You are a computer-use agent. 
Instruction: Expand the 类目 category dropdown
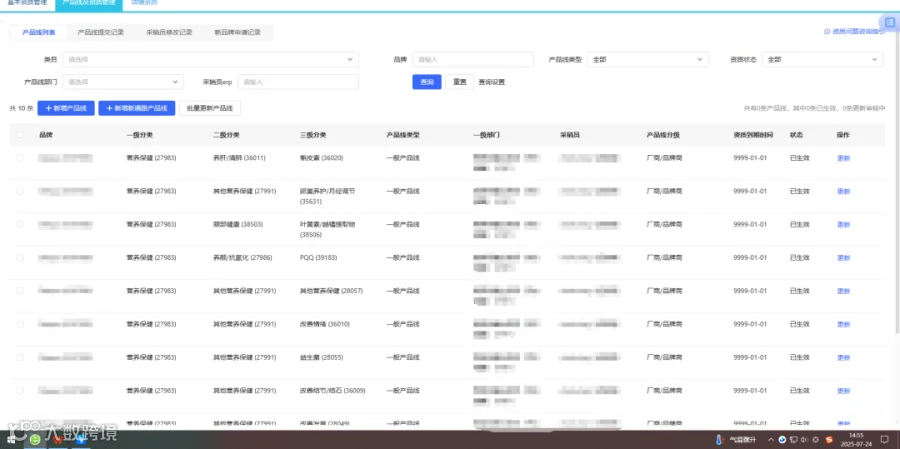[x=210, y=59]
